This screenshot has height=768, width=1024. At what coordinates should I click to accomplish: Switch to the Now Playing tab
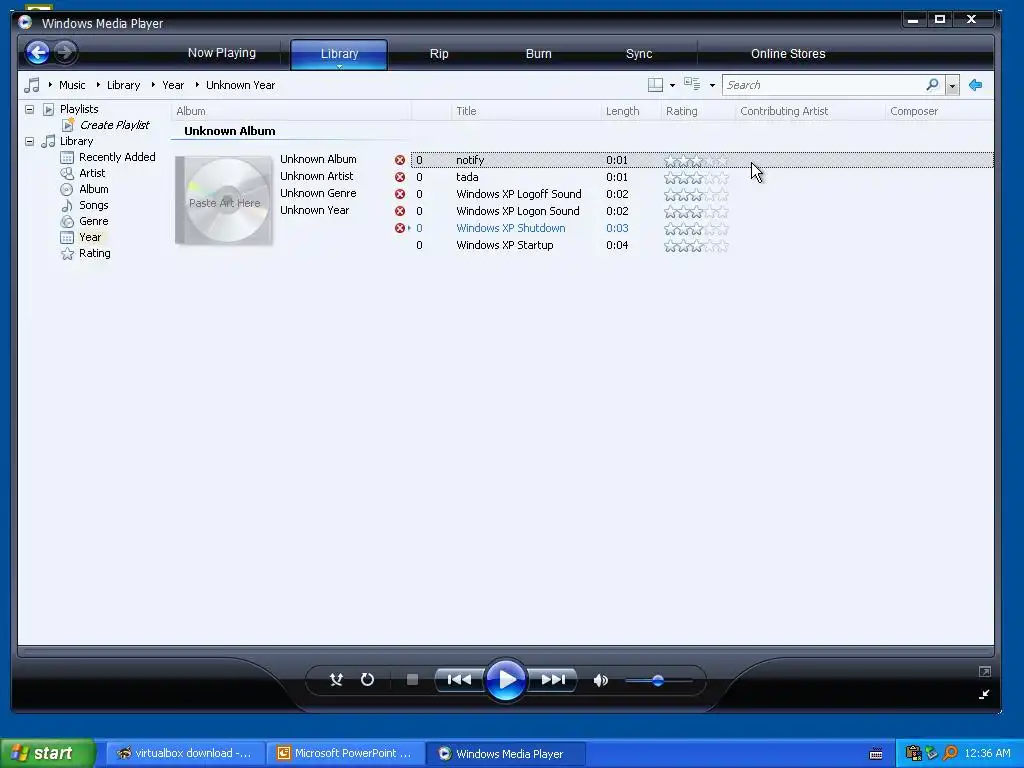[222, 53]
